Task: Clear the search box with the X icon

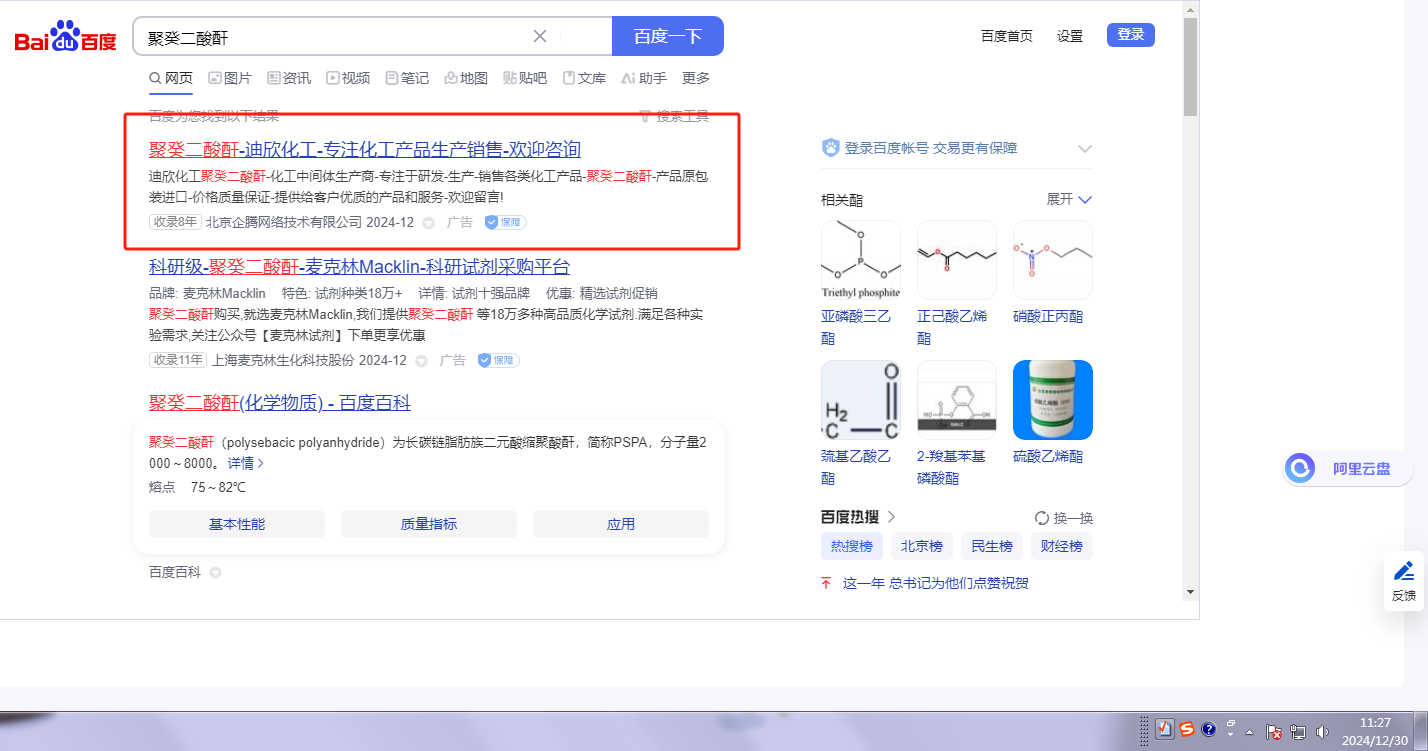Action: click(540, 36)
